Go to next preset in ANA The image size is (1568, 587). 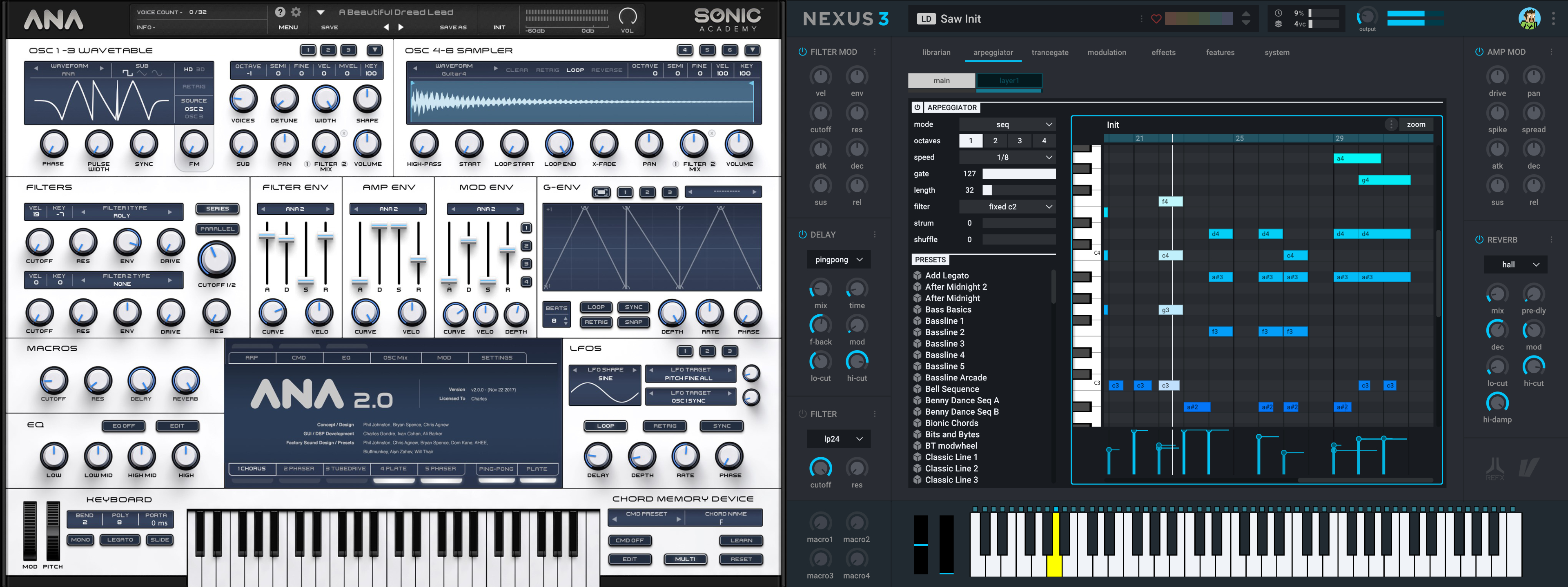(x=401, y=27)
